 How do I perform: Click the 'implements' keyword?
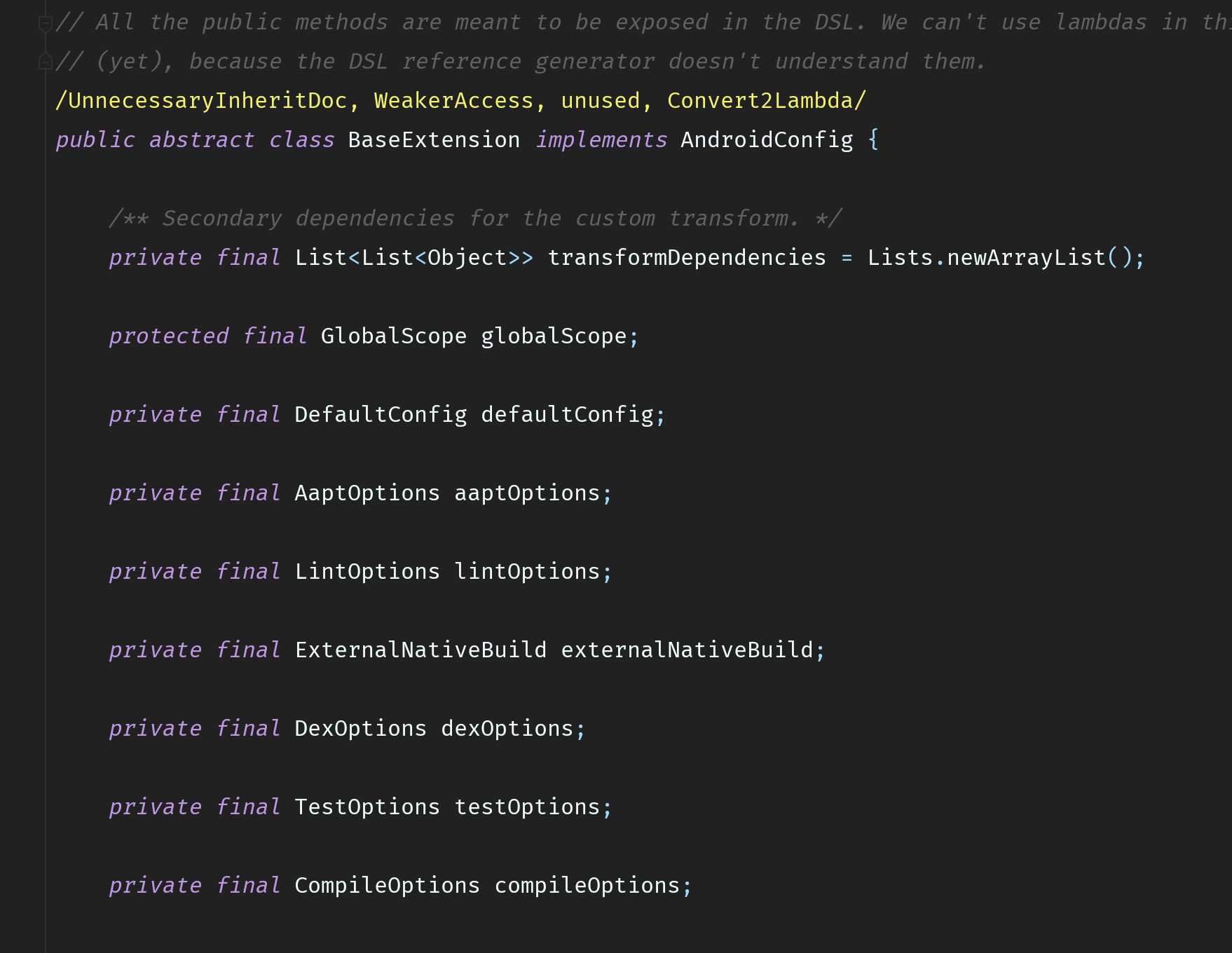(x=601, y=140)
